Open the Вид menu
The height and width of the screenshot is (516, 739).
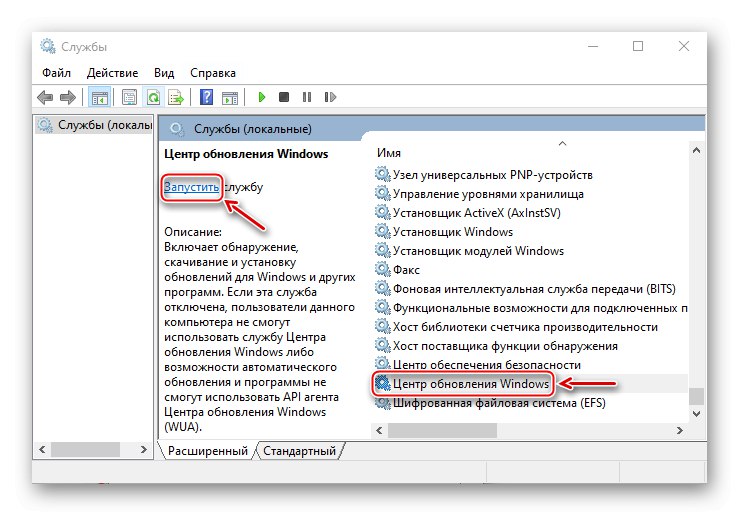tap(164, 73)
